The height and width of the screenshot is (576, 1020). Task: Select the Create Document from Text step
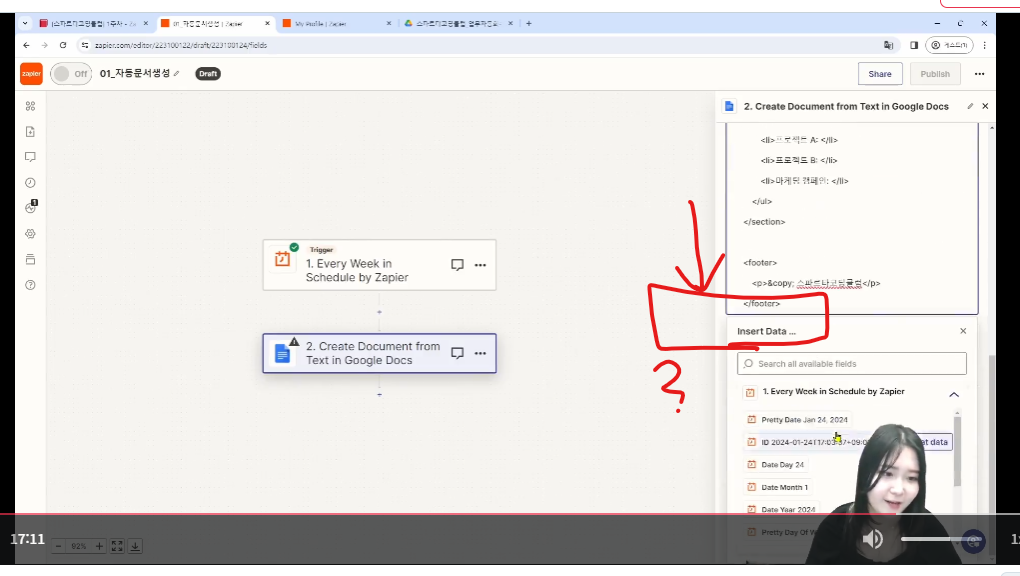click(x=379, y=353)
